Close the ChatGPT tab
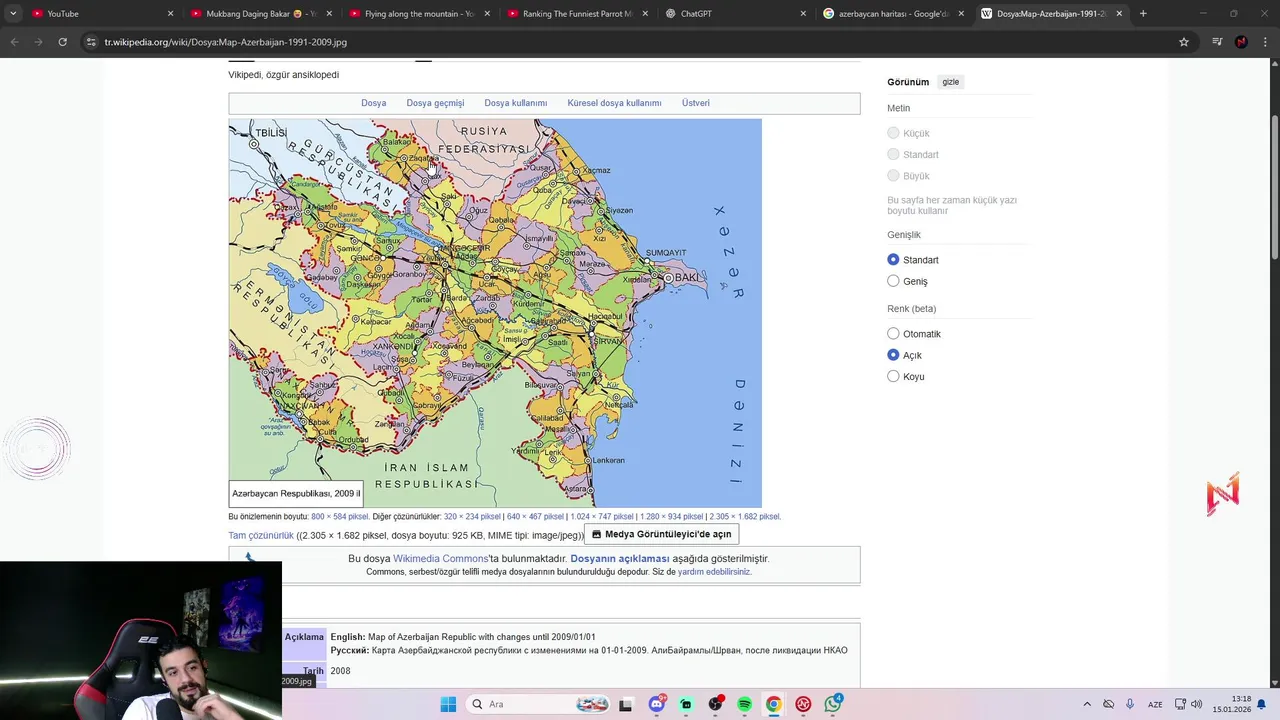Image resolution: width=1280 pixels, height=720 pixels. click(803, 14)
